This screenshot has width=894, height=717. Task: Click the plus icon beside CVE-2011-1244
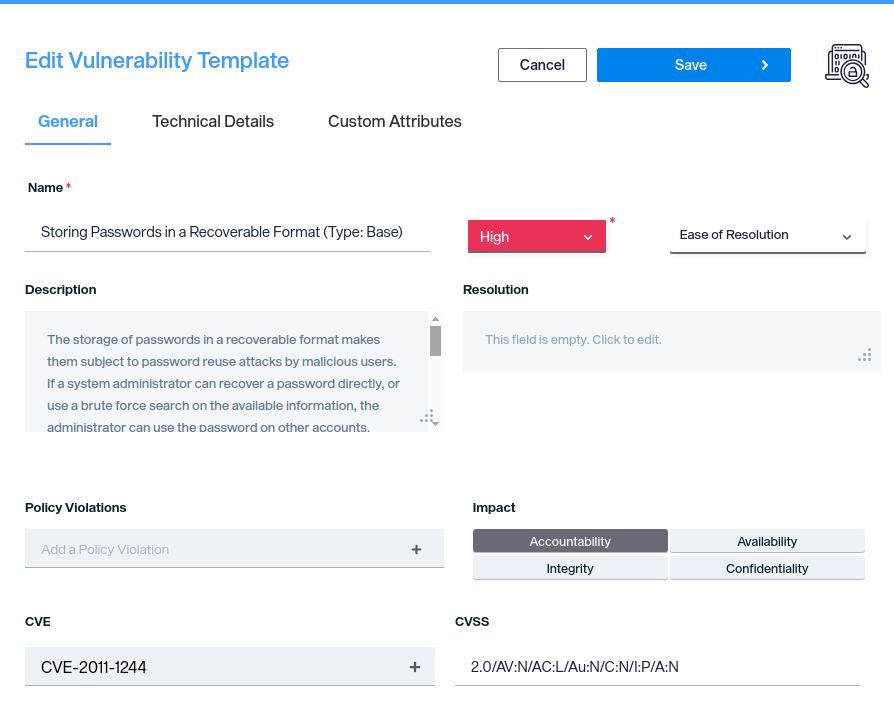[415, 667]
